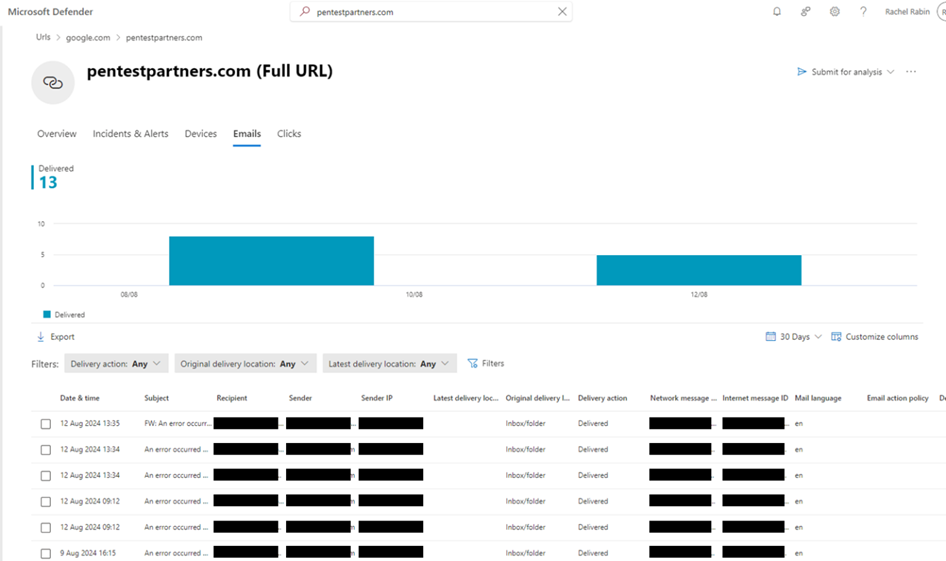Click the Delivered bar around 12/08
This screenshot has height=561, width=946.
pyautogui.click(x=699, y=270)
